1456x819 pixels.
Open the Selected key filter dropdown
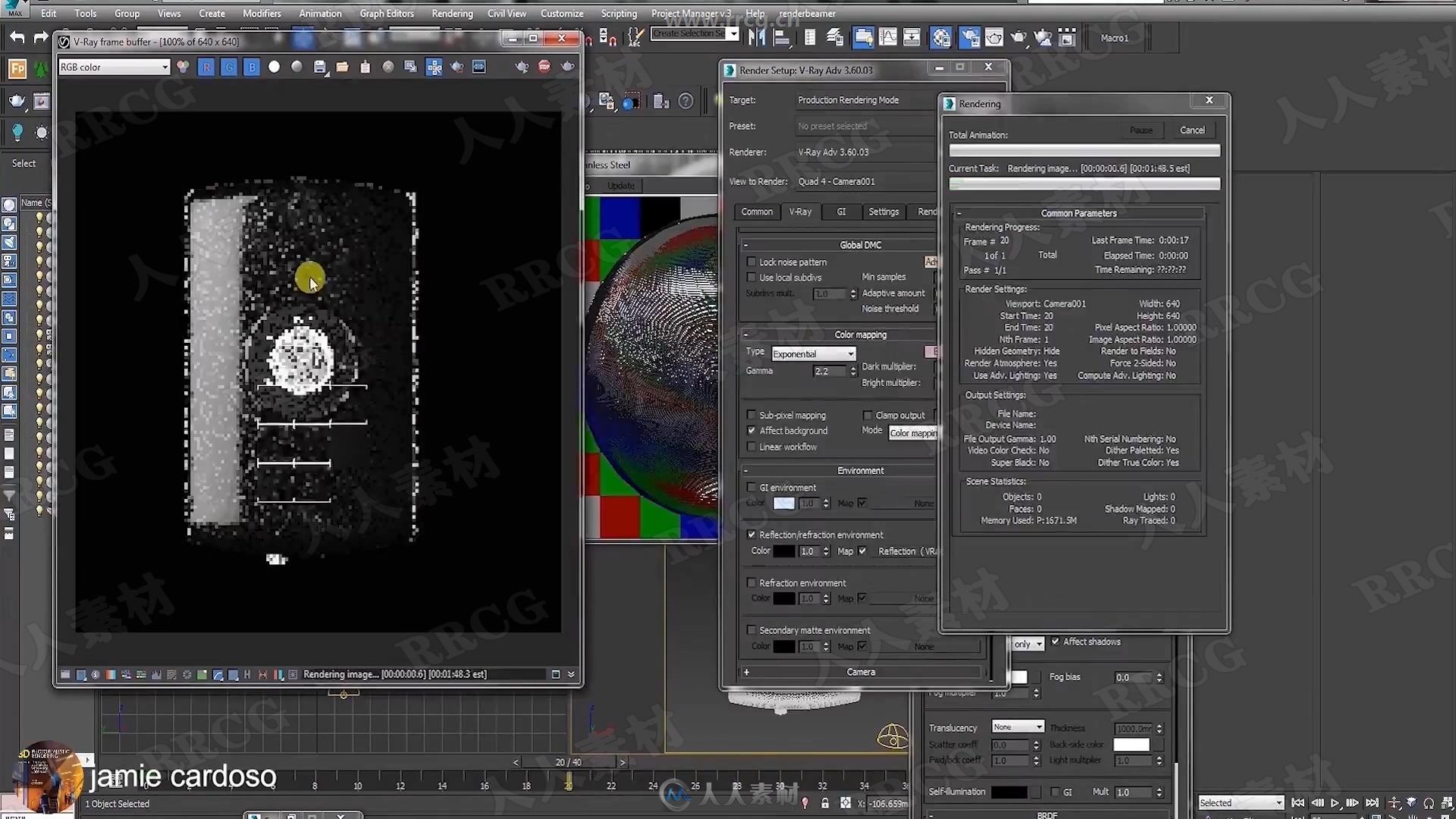click(x=1241, y=803)
